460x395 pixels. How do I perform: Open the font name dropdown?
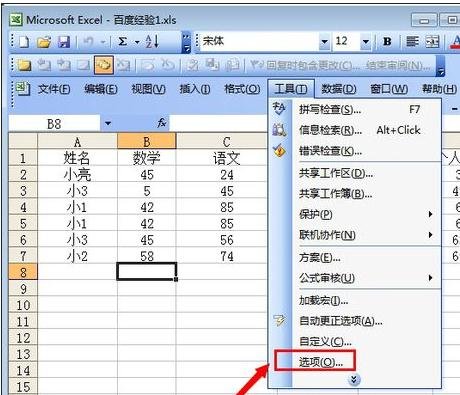(324, 42)
